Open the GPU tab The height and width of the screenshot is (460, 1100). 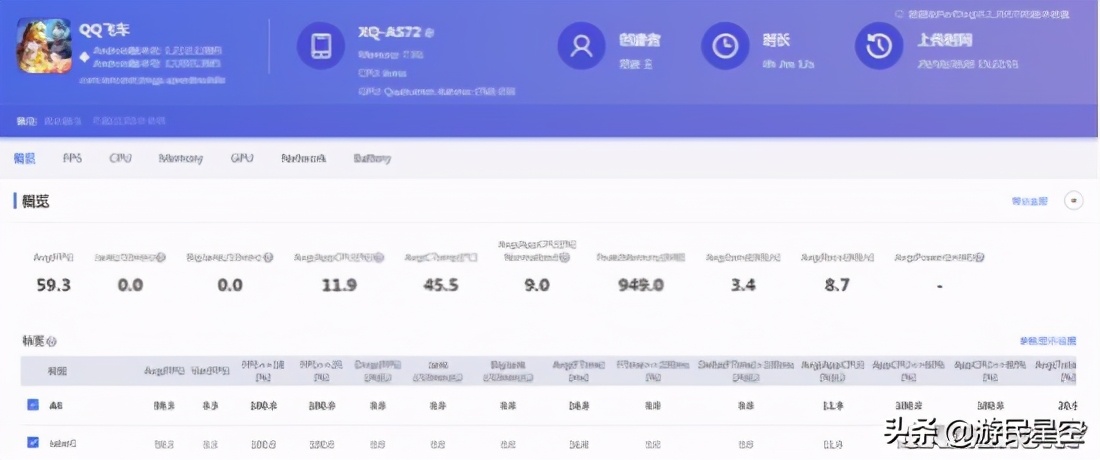pyautogui.click(x=242, y=158)
